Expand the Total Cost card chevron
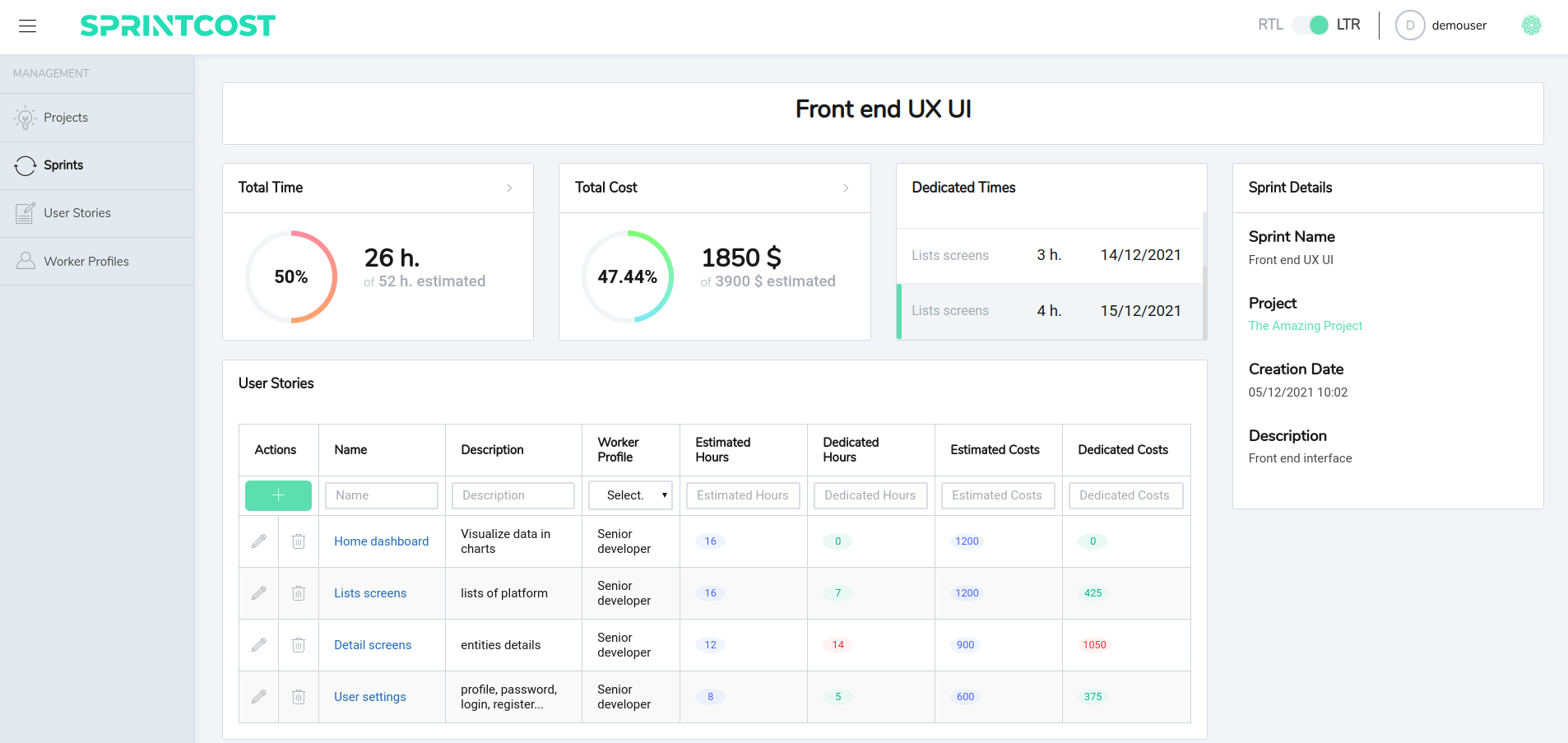This screenshot has height=743, width=1568. (x=846, y=188)
